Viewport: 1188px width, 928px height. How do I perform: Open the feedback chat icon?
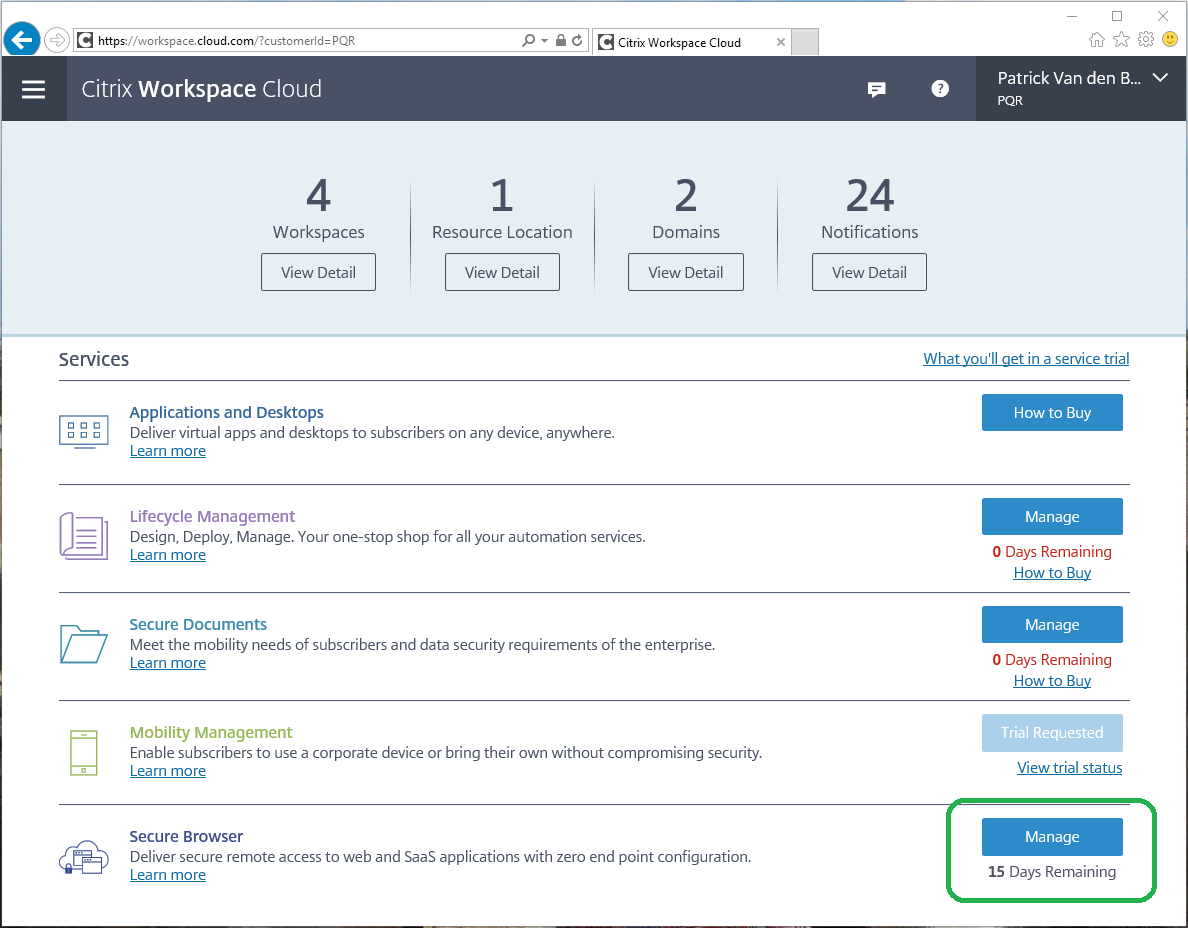click(x=877, y=89)
